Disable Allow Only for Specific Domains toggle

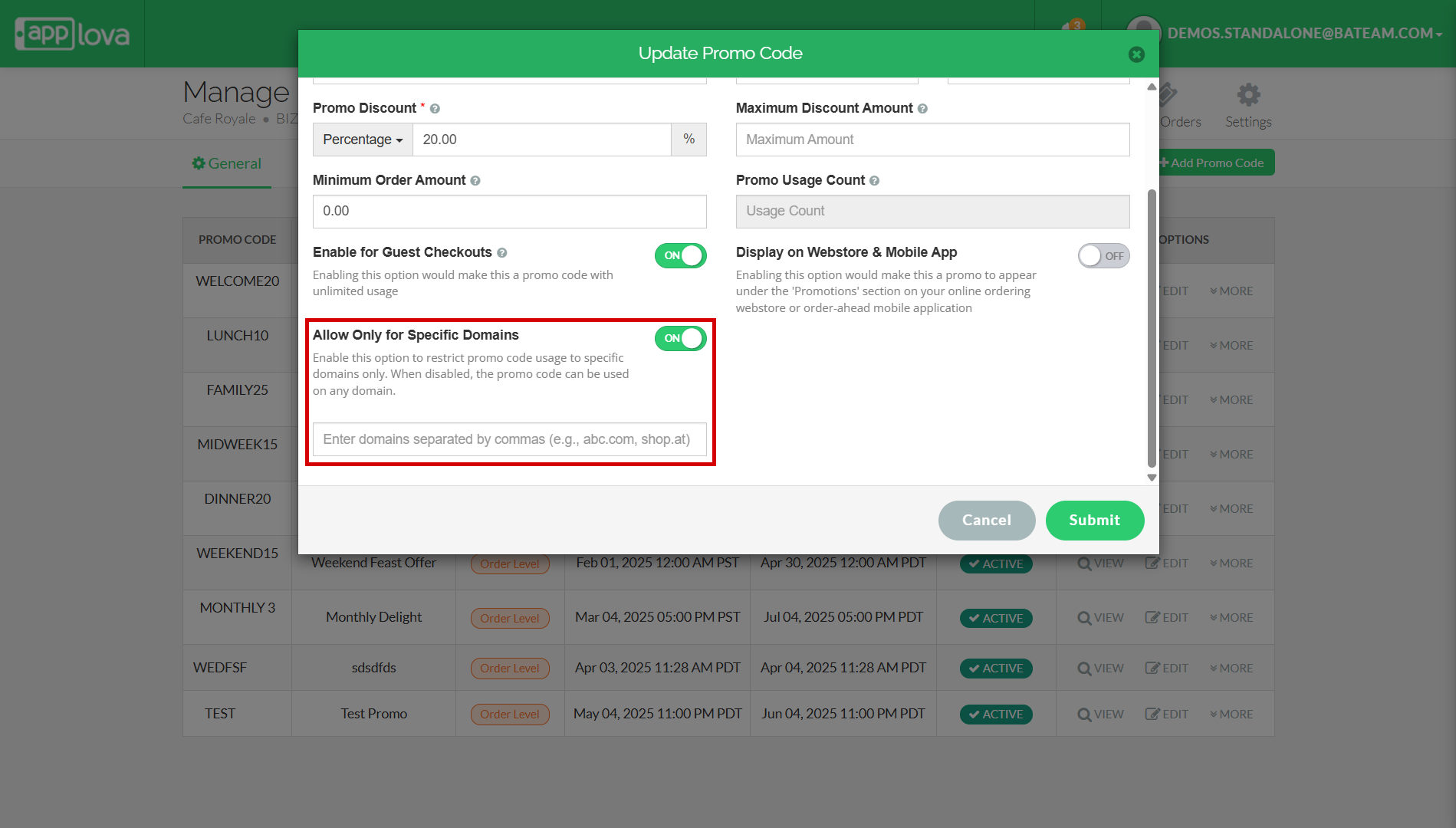coord(680,338)
